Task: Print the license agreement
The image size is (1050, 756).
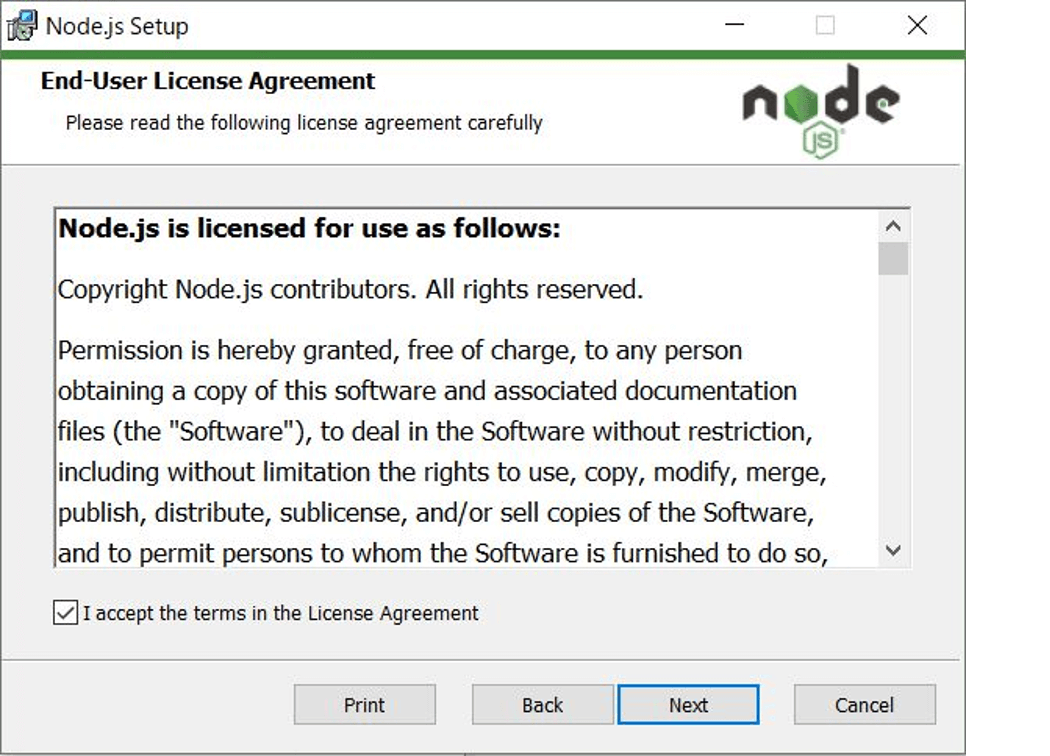Action: 364,704
